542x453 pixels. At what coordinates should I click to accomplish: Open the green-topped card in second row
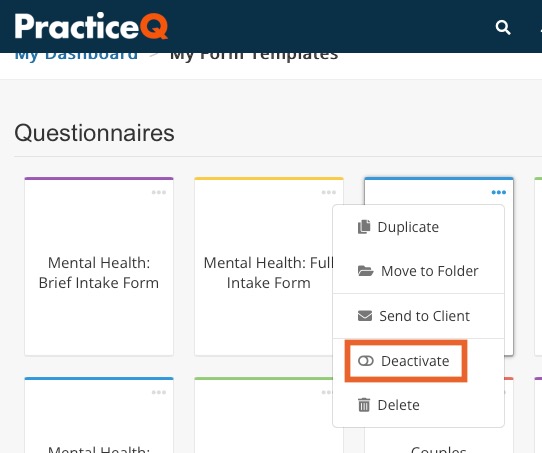(x=264, y=415)
